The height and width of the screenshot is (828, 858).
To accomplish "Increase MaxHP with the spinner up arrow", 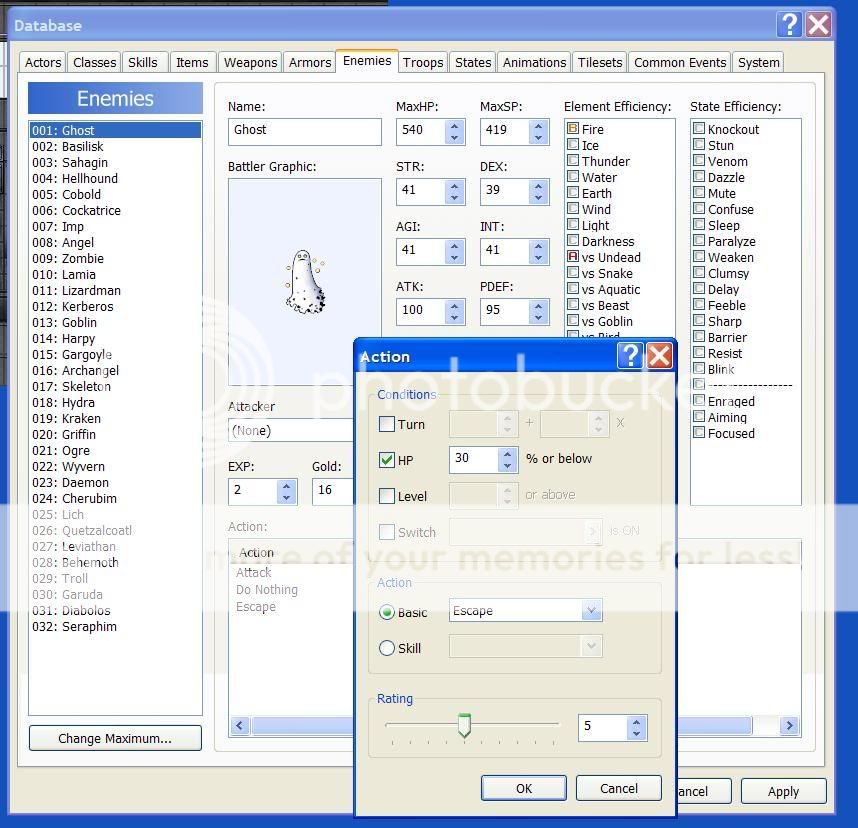I will 455,125.
